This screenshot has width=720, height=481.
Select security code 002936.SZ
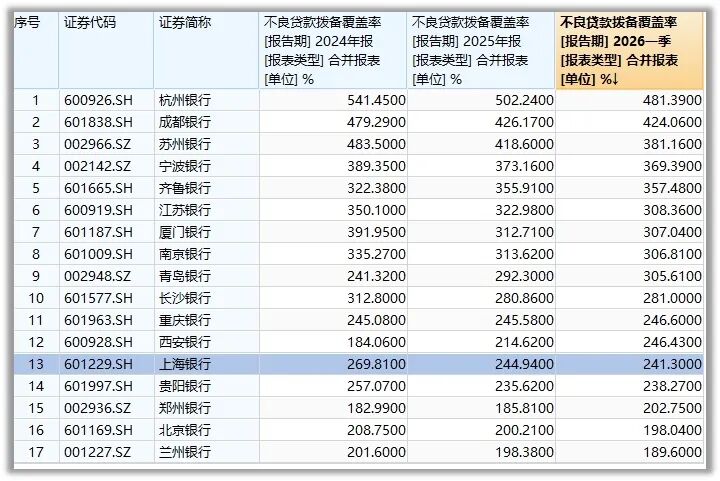click(x=97, y=408)
